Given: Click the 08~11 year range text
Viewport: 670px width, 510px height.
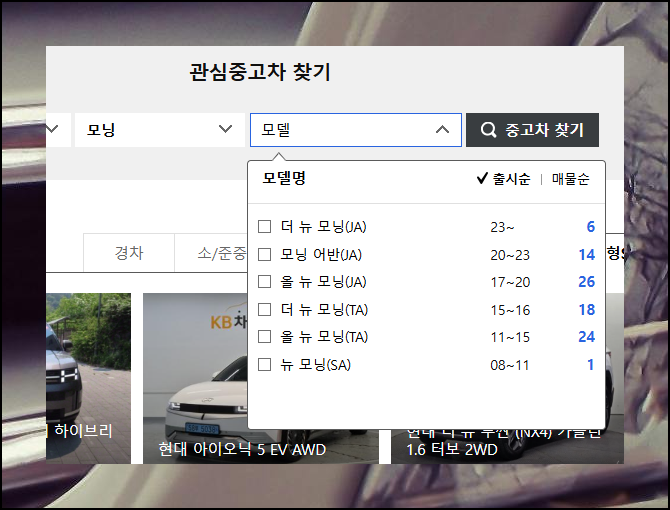Looking at the screenshot, I should [509, 365].
